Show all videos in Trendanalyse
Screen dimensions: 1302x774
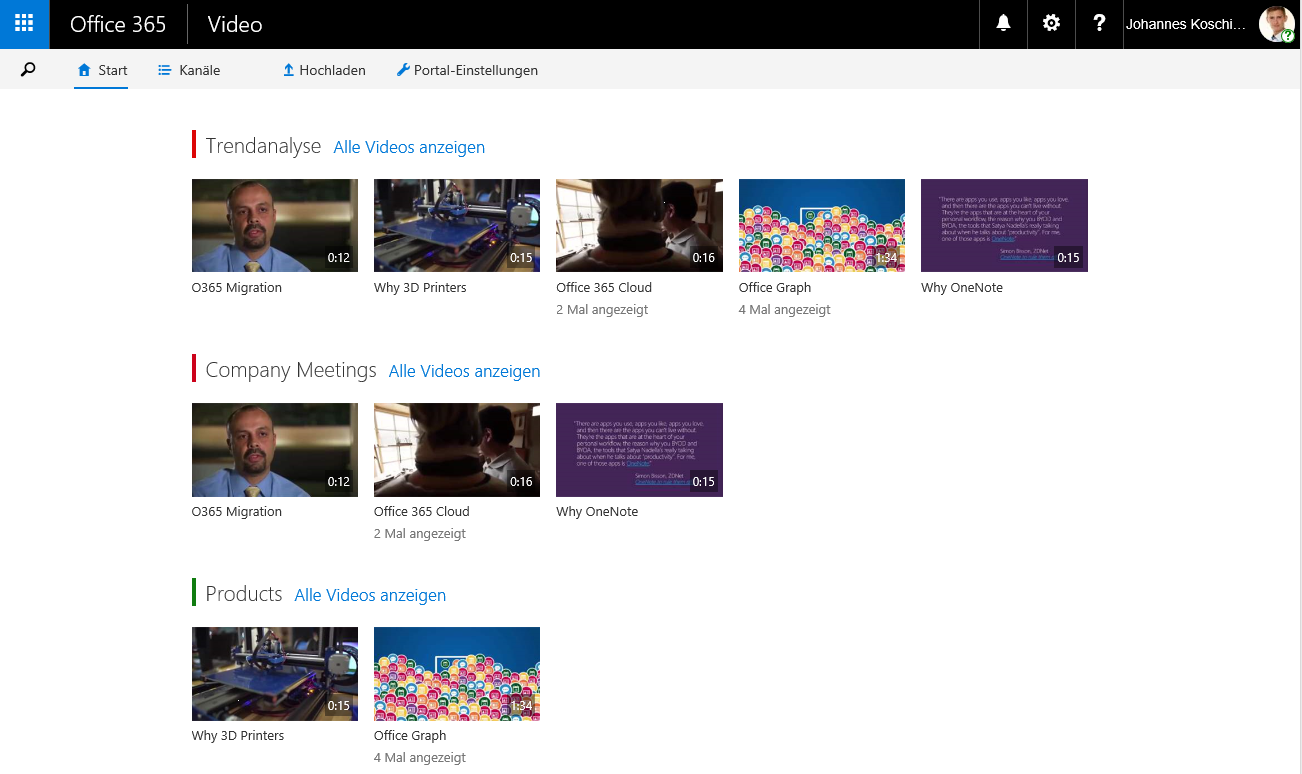pos(409,147)
